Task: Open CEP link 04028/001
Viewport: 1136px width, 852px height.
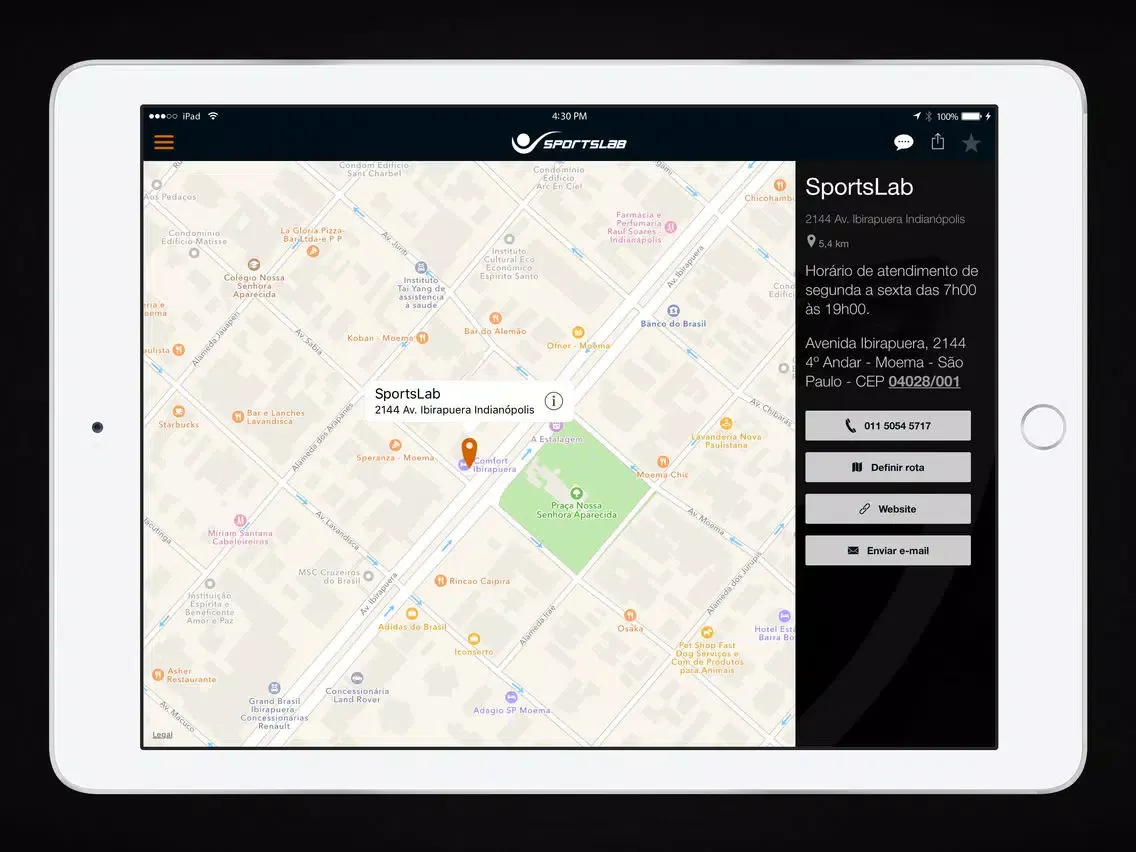Action: (924, 382)
